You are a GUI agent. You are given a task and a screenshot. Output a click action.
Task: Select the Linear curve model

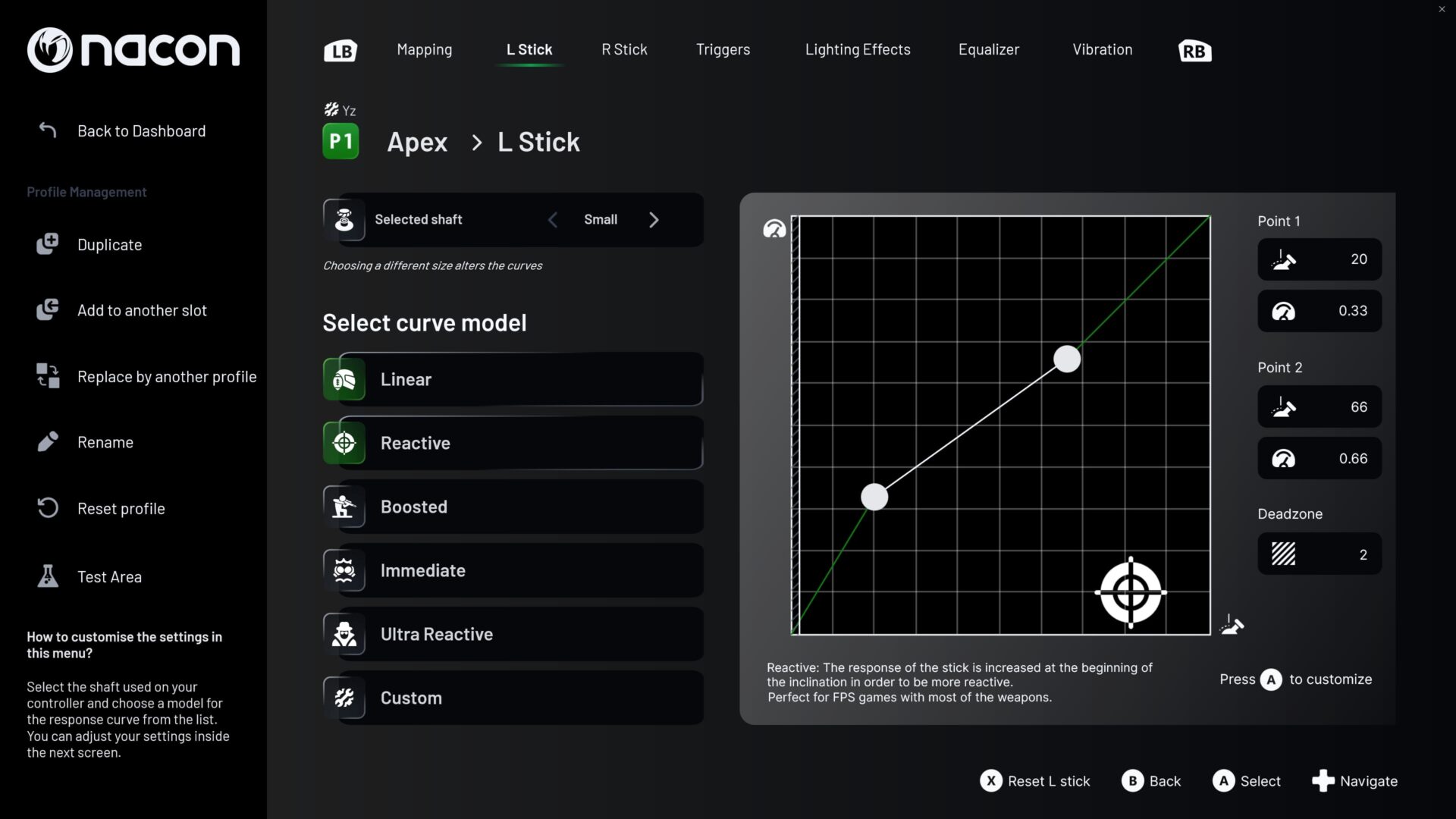513,379
